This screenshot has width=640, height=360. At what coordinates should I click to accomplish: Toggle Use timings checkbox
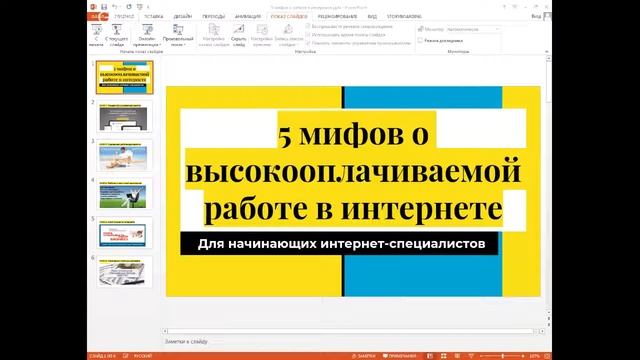pyautogui.click(x=308, y=34)
